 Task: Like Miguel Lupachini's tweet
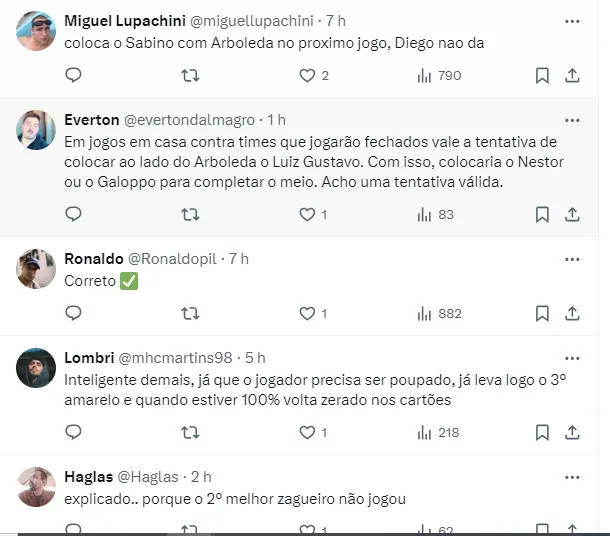tap(308, 75)
